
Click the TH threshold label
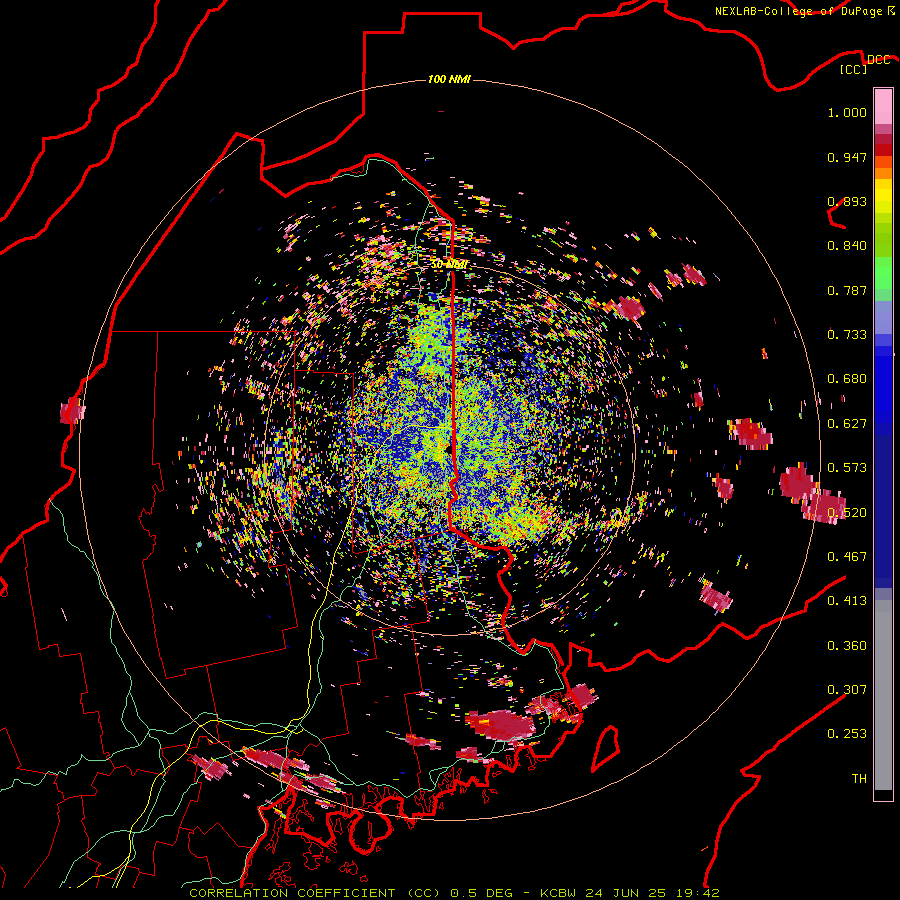coord(859,779)
